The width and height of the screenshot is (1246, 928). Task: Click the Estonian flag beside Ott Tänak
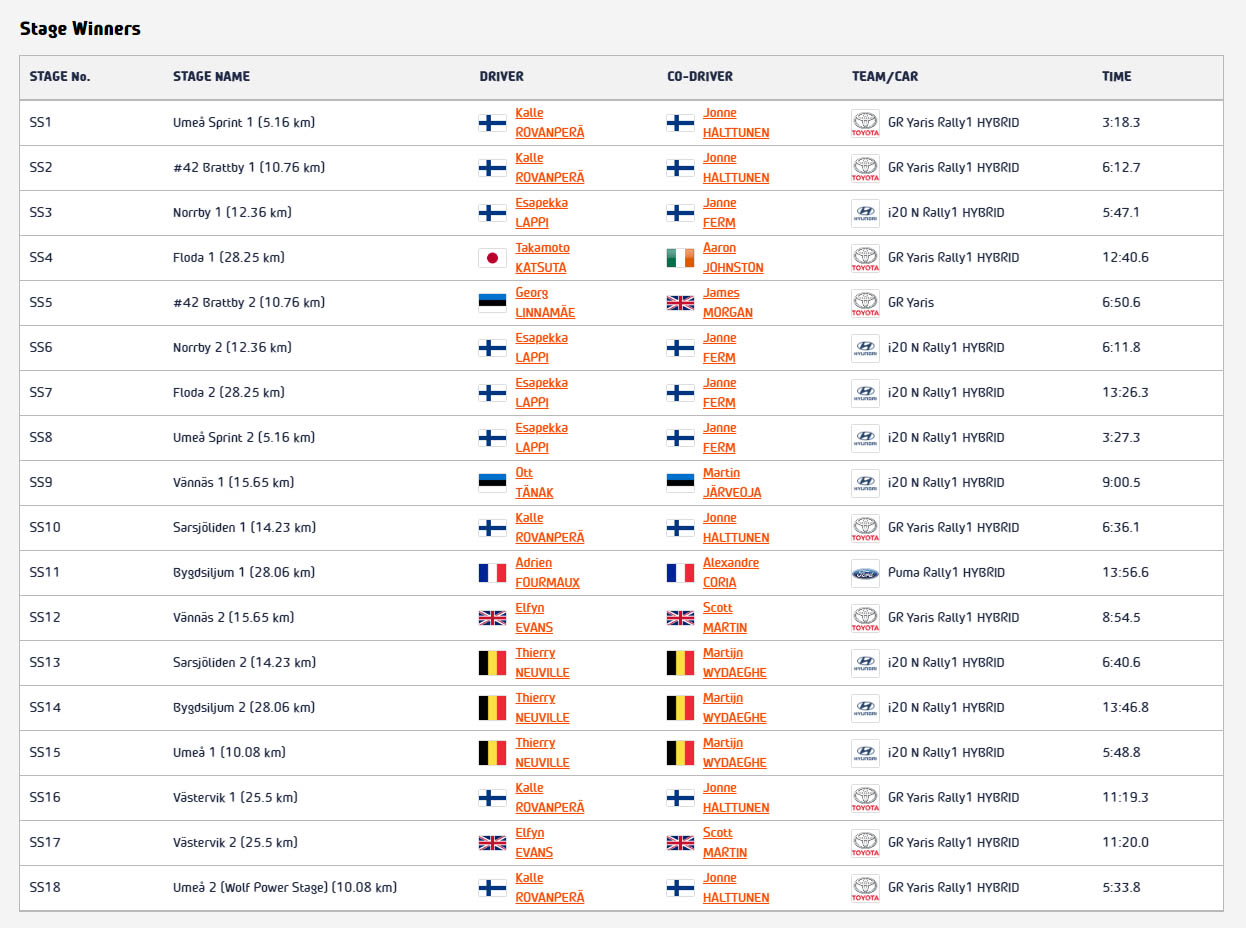coord(492,483)
